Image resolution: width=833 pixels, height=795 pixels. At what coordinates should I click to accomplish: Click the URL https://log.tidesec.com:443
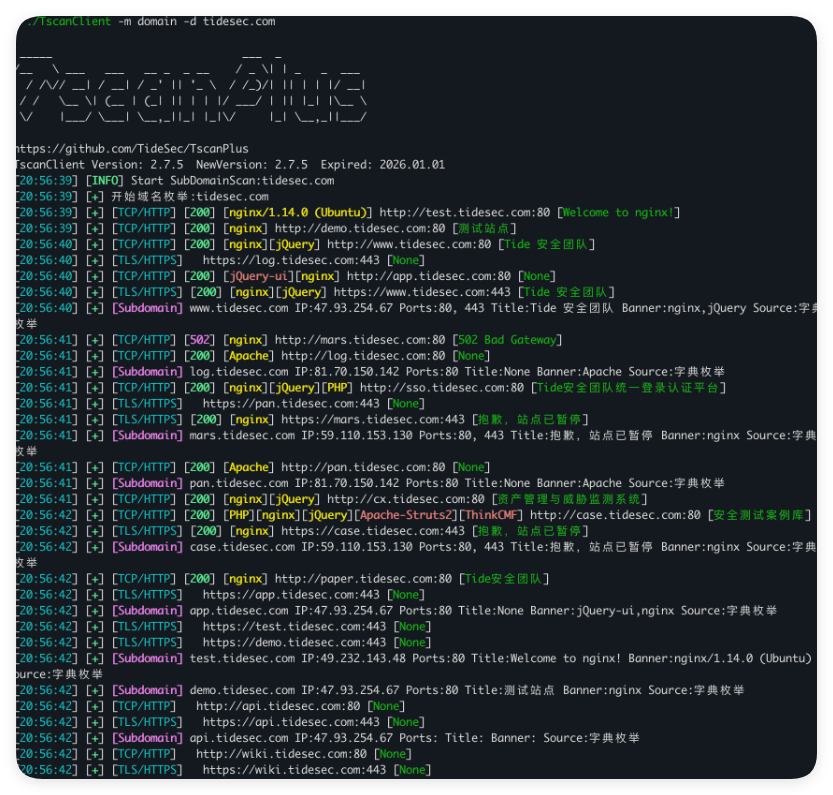[291, 260]
